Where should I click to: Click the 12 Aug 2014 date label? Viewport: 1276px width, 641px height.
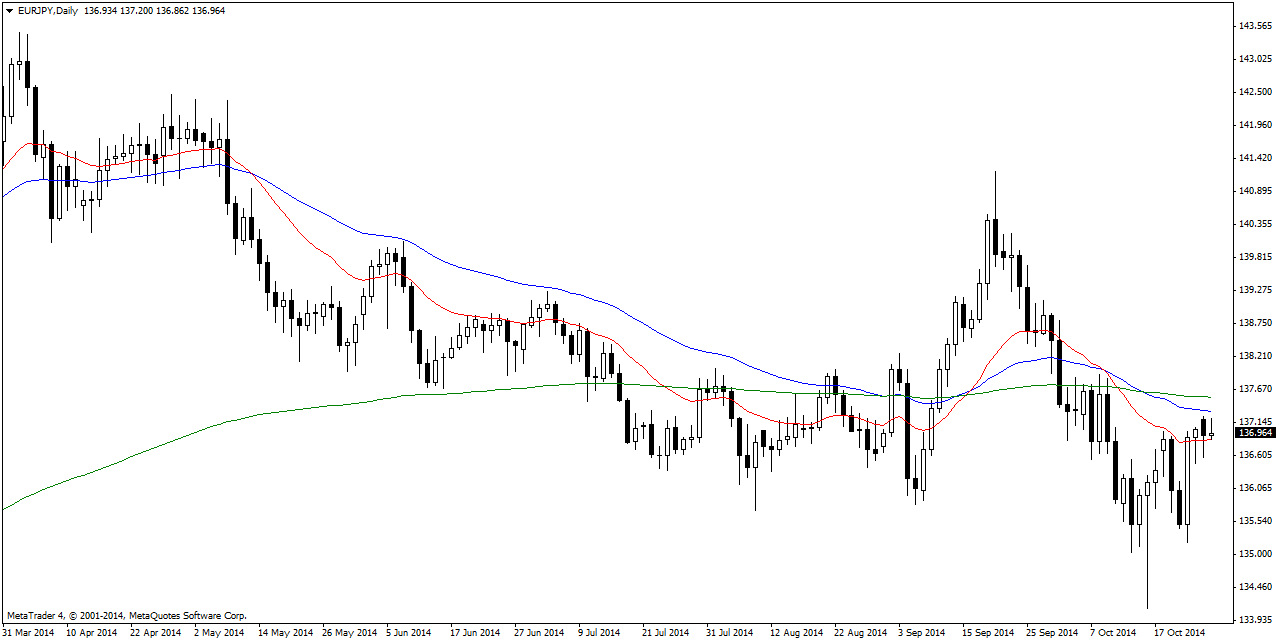797,633
